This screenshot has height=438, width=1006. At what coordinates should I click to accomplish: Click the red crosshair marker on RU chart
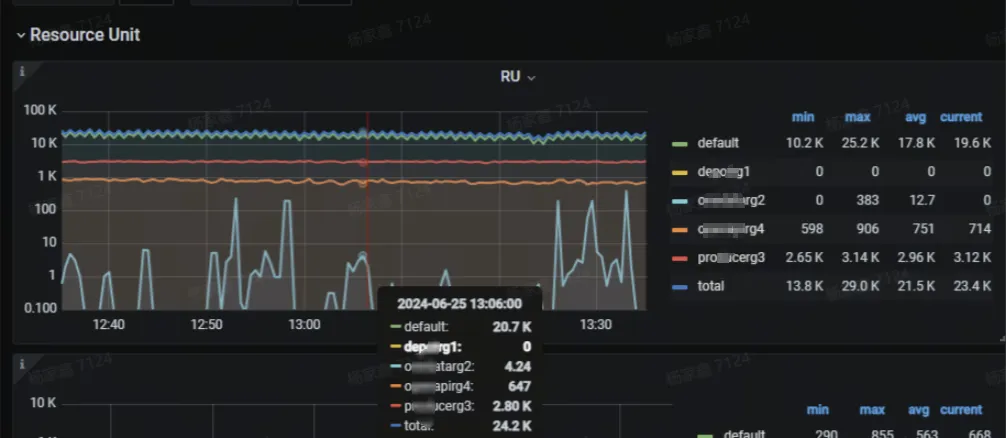click(364, 161)
